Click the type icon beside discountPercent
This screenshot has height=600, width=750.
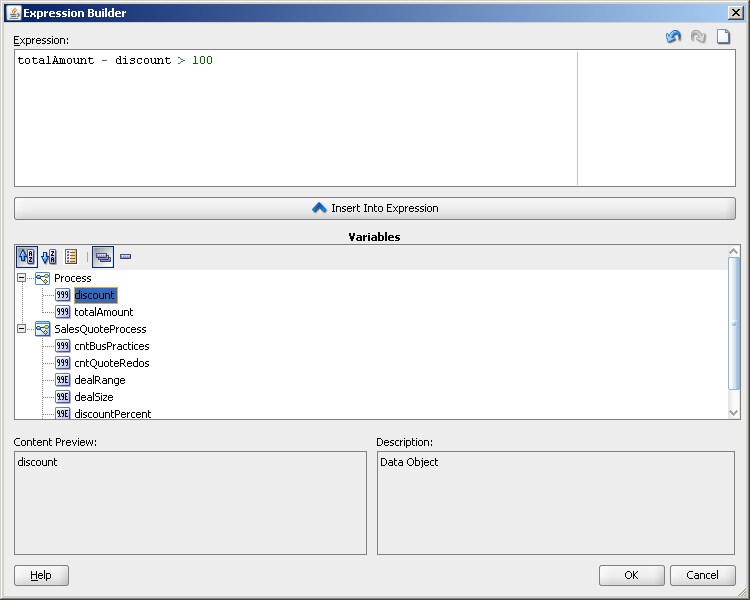(63, 413)
